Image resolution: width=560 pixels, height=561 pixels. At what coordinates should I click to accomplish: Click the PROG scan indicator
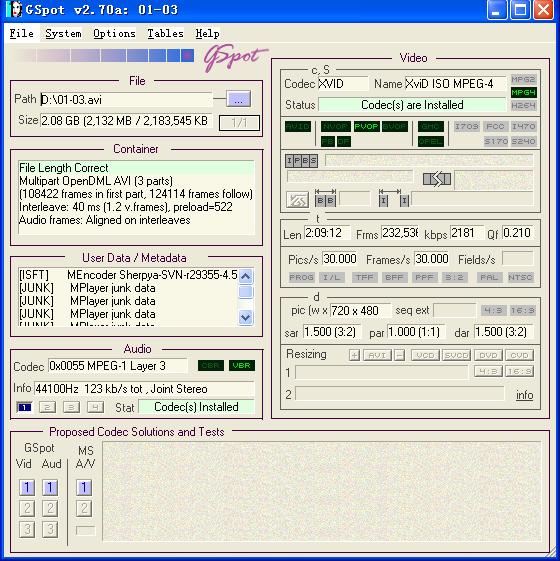(301, 277)
